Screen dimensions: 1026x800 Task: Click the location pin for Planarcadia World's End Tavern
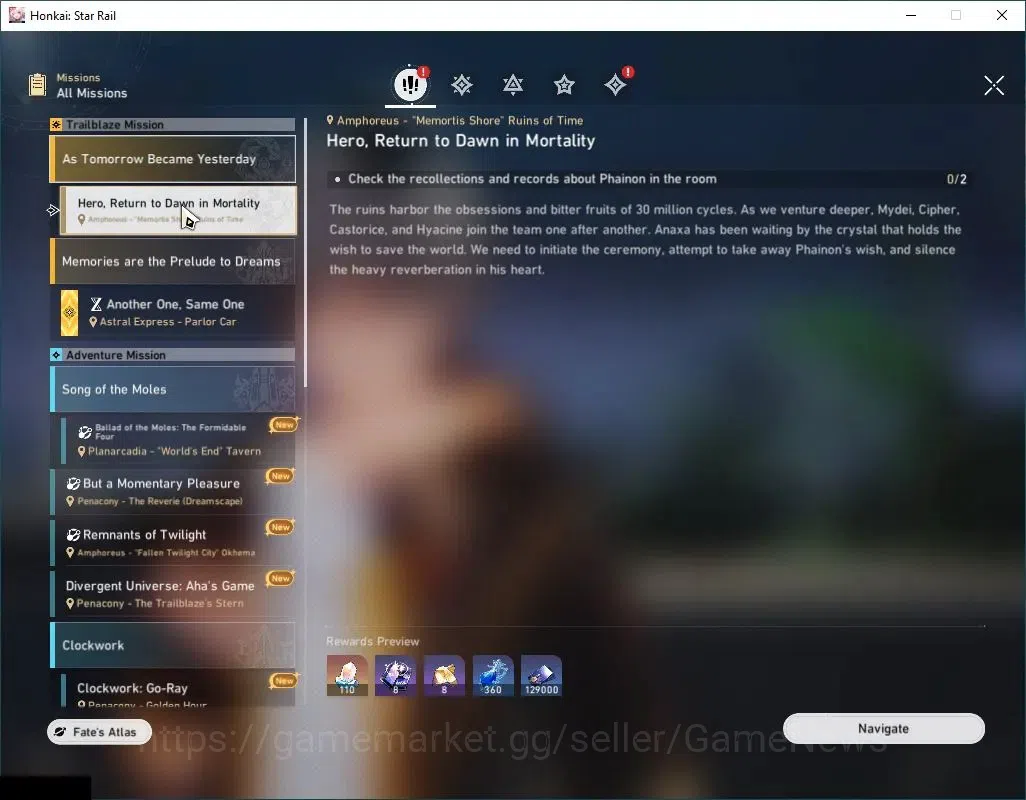click(x=81, y=451)
